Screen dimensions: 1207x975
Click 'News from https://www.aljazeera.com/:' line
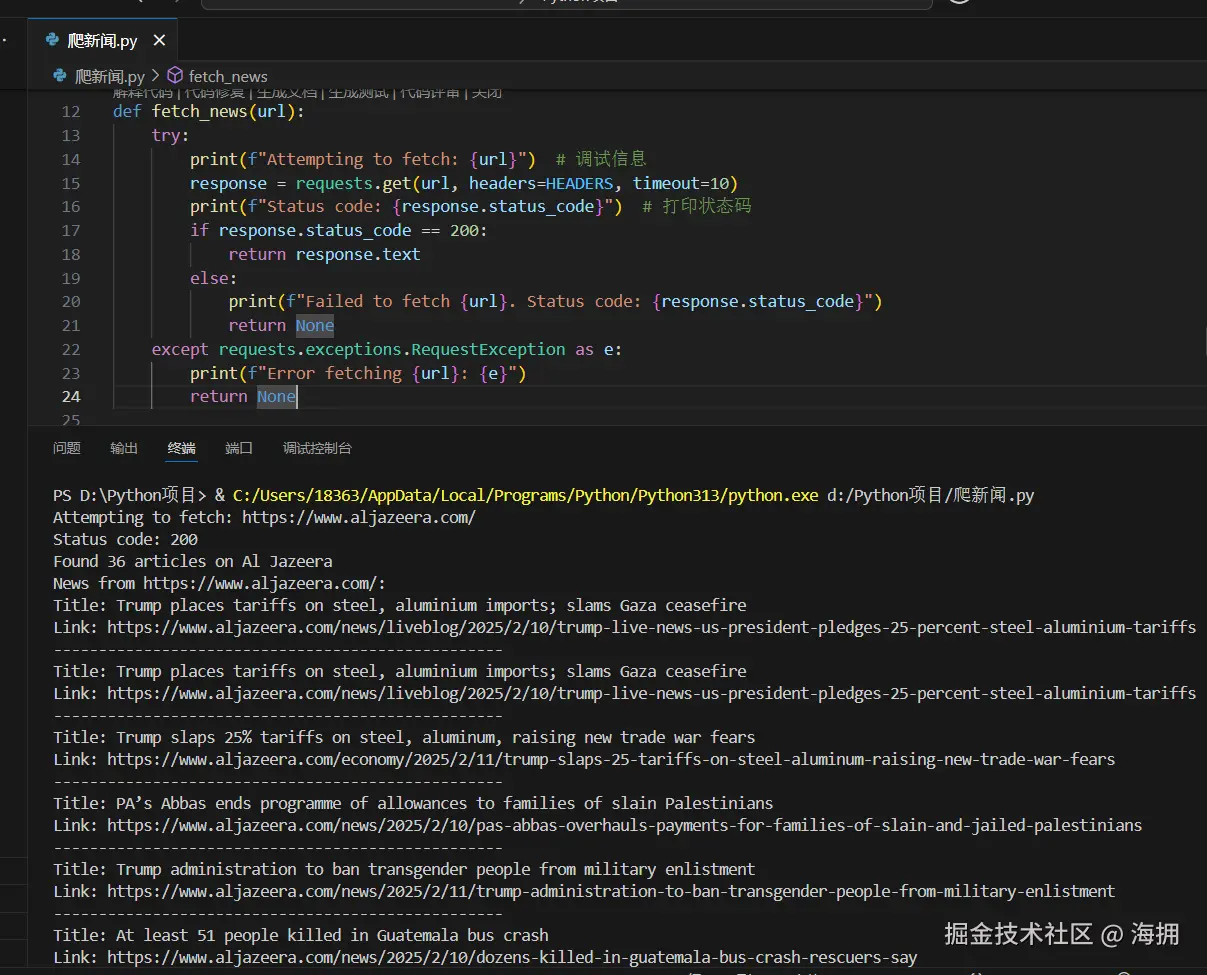click(219, 583)
